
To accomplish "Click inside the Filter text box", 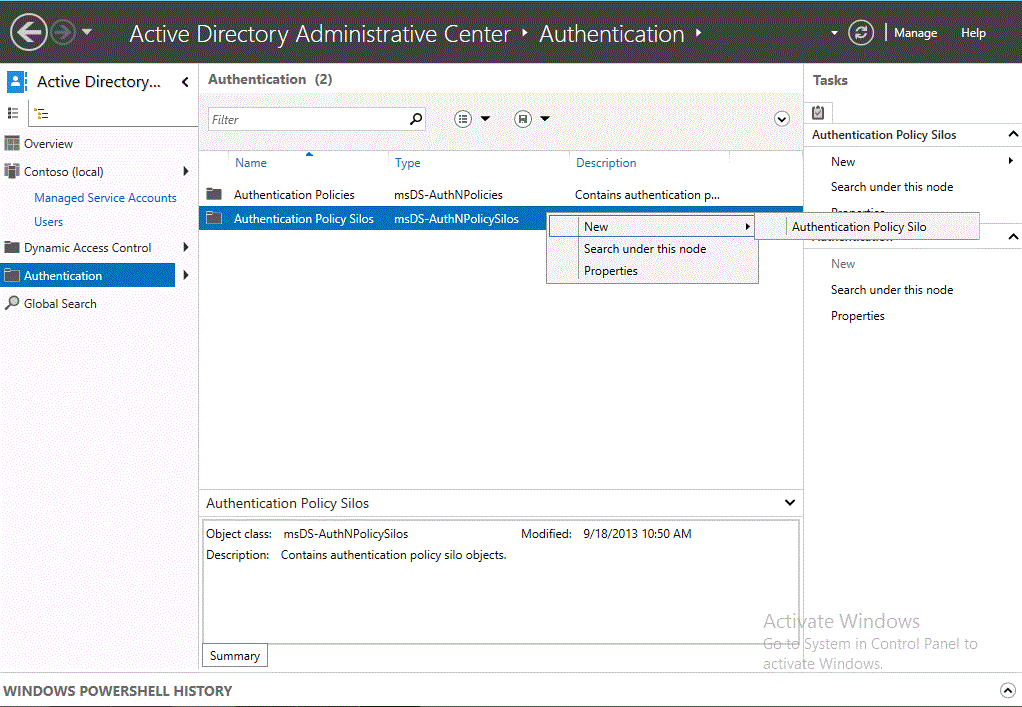I will tap(308, 119).
